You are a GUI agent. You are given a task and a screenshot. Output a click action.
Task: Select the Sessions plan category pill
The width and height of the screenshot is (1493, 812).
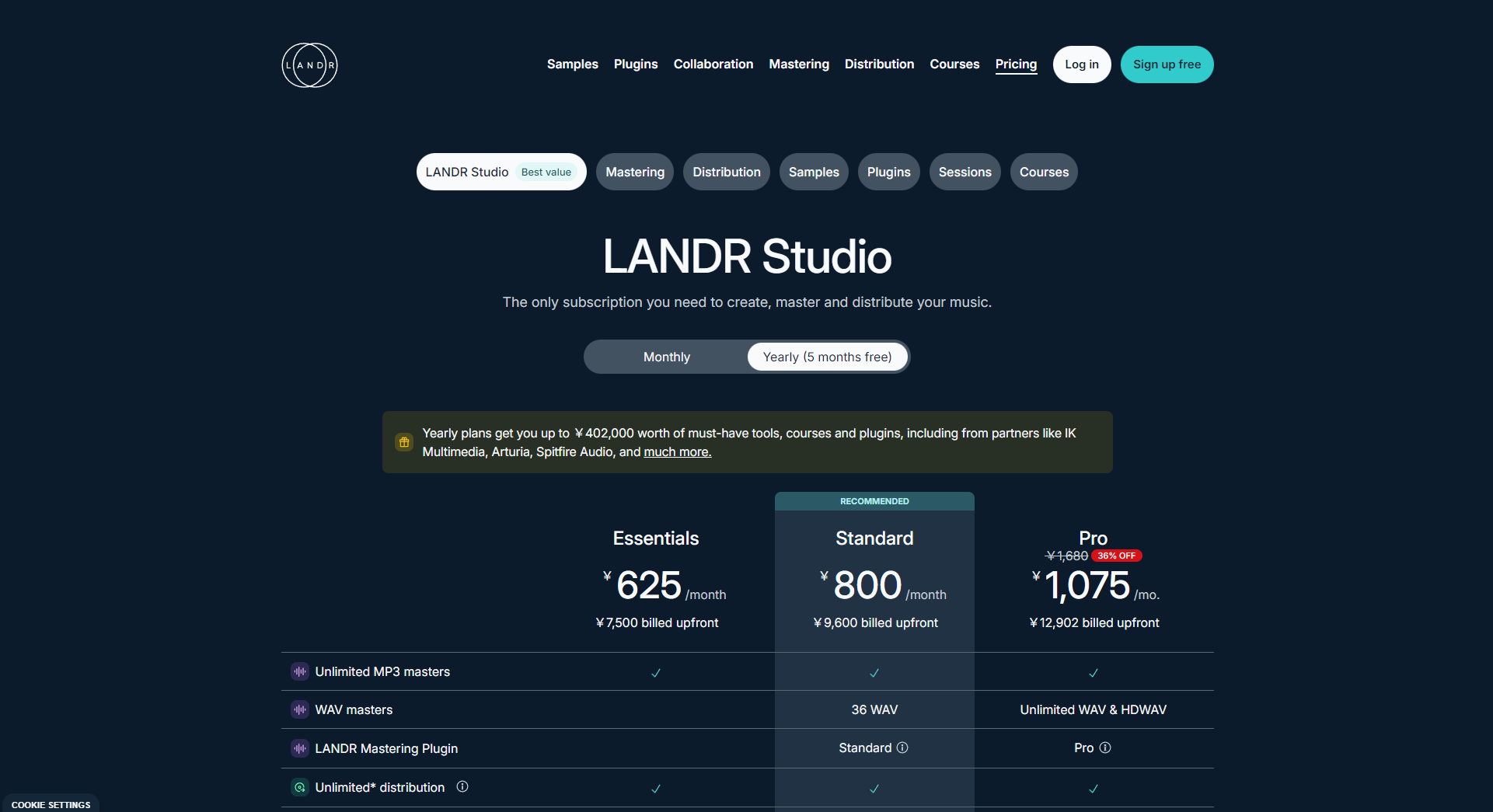click(x=965, y=172)
